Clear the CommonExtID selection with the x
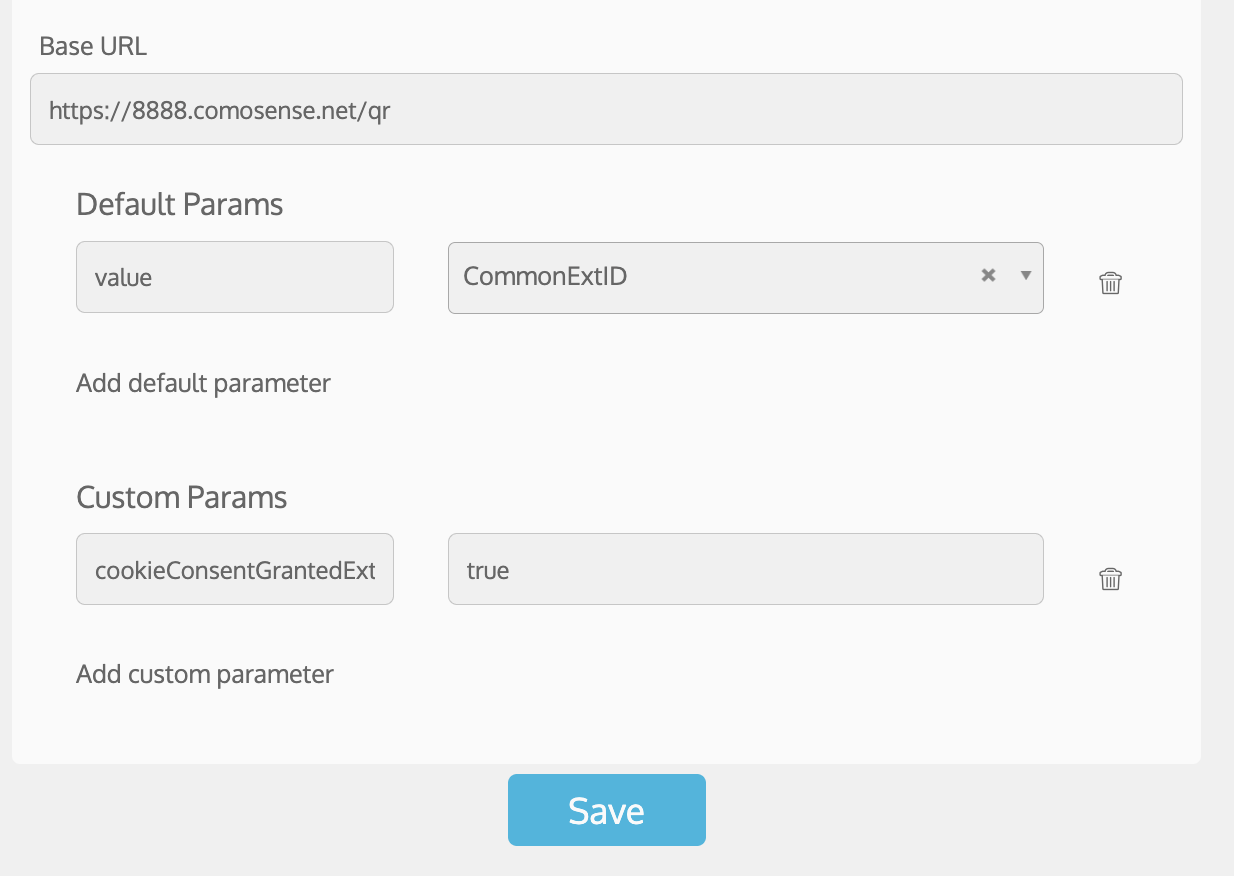 click(988, 275)
